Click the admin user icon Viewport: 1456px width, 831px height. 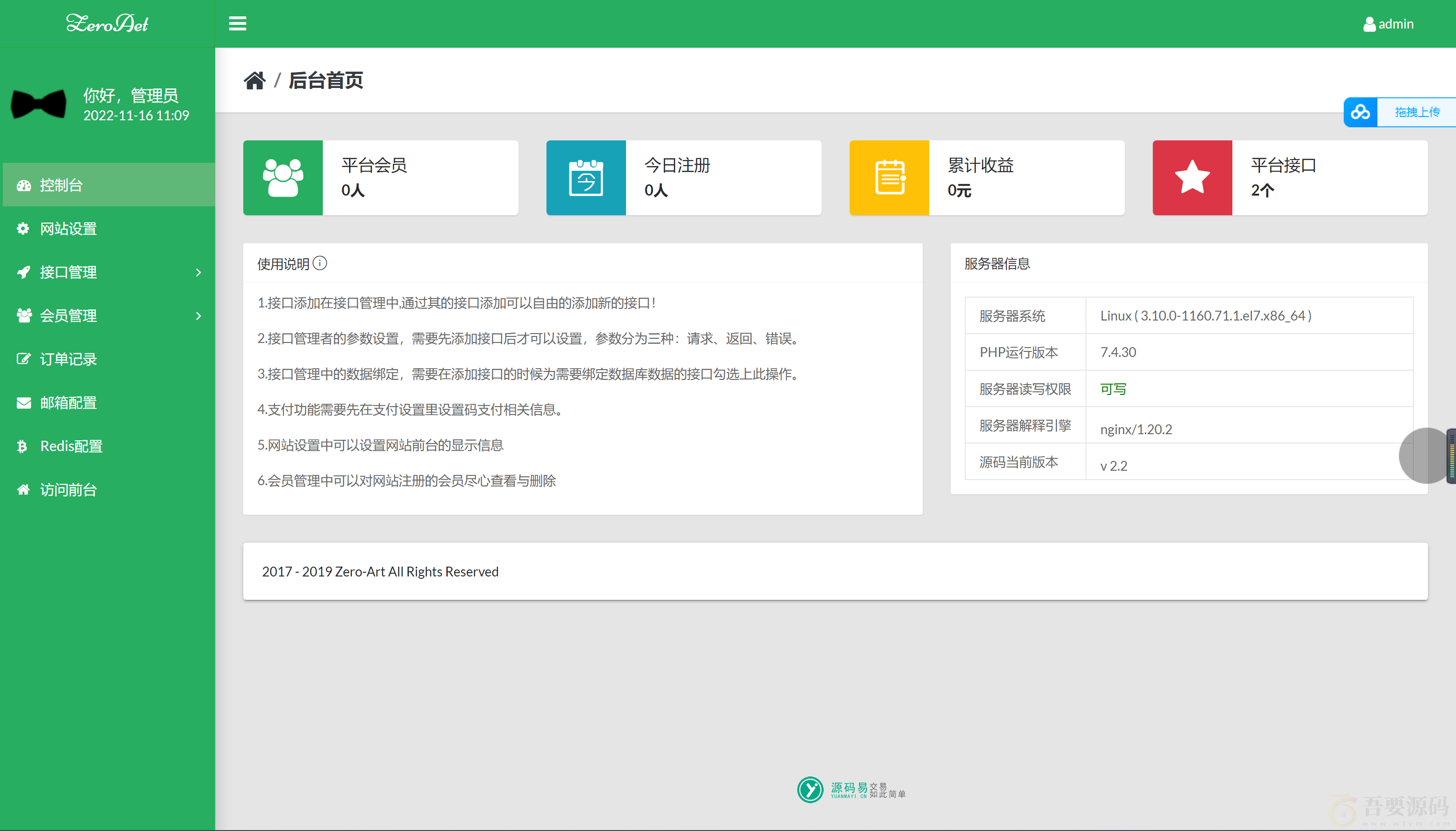[1369, 24]
